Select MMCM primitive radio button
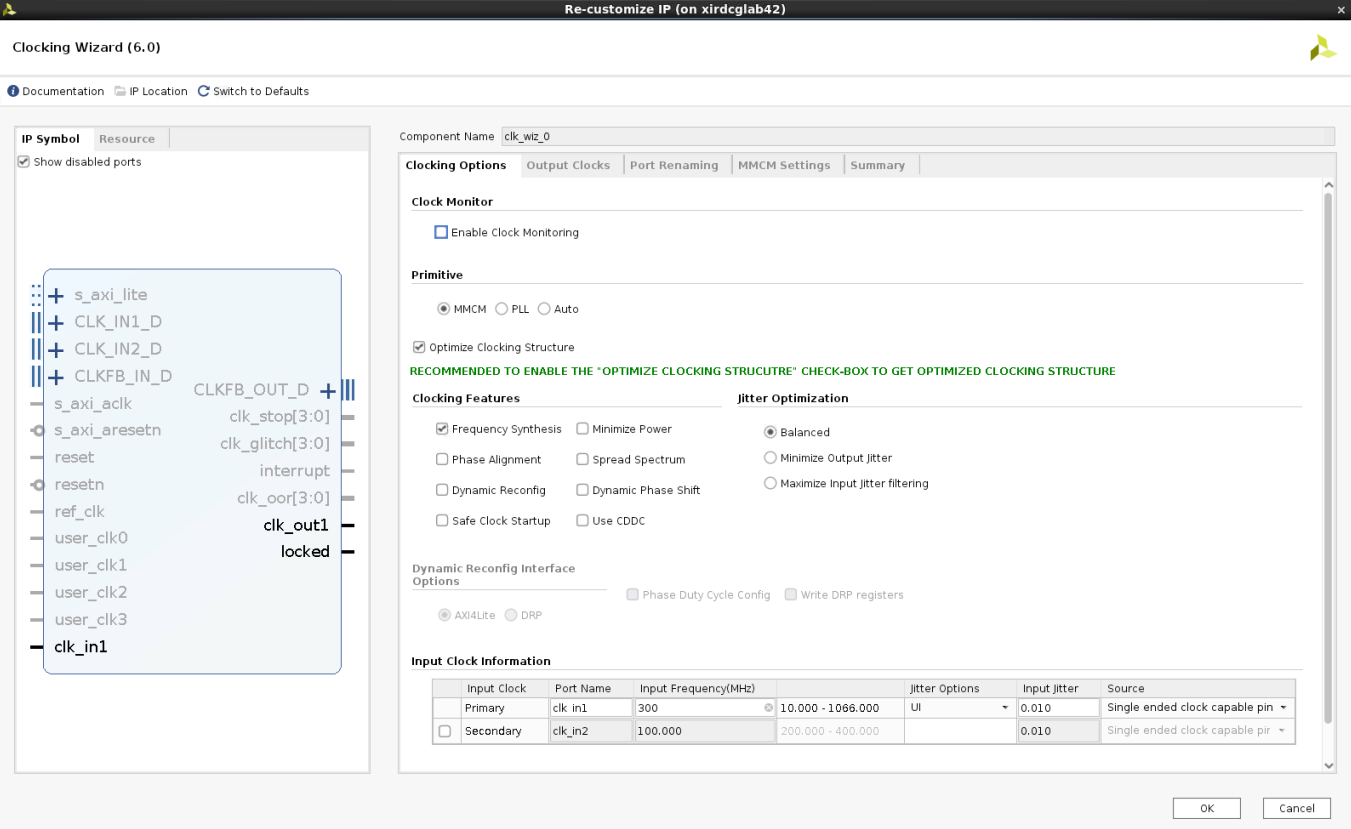Viewport: 1351px width, 829px height. pos(444,309)
